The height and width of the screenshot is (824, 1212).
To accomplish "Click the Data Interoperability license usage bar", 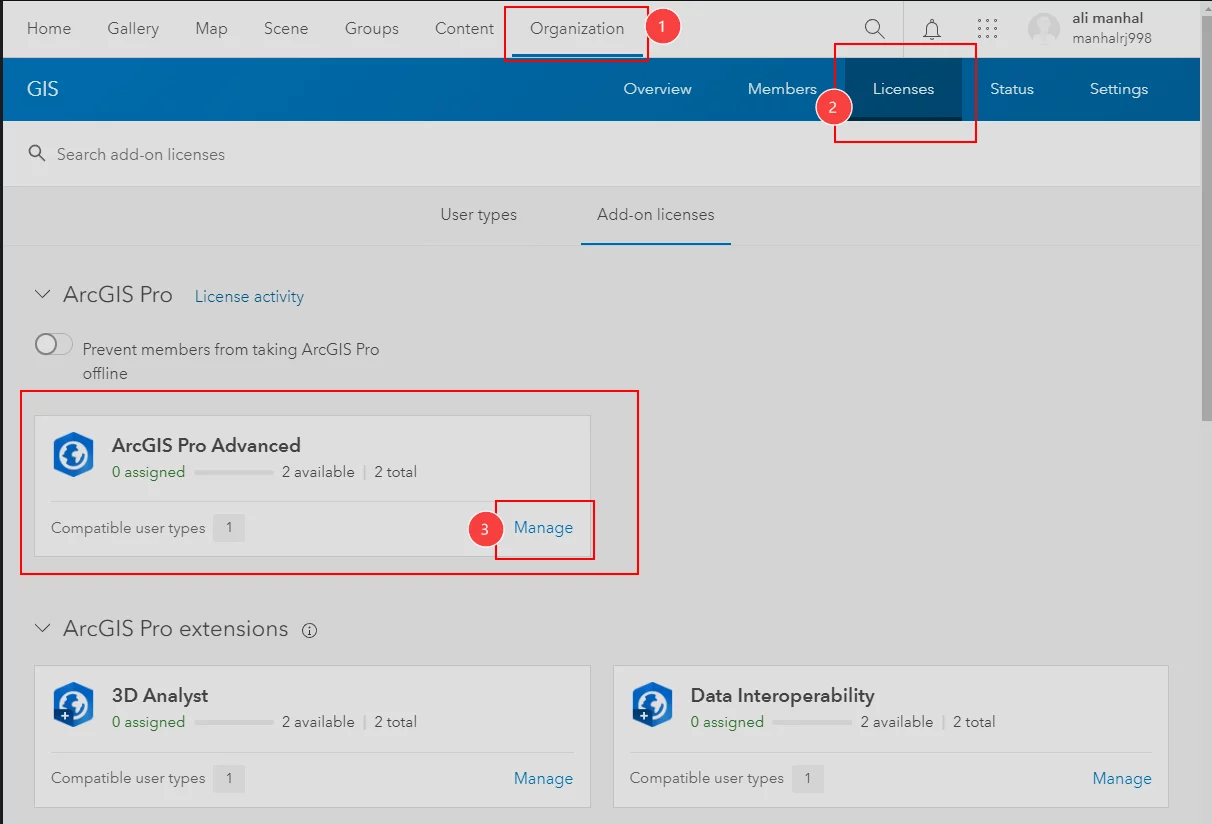I will click(812, 722).
